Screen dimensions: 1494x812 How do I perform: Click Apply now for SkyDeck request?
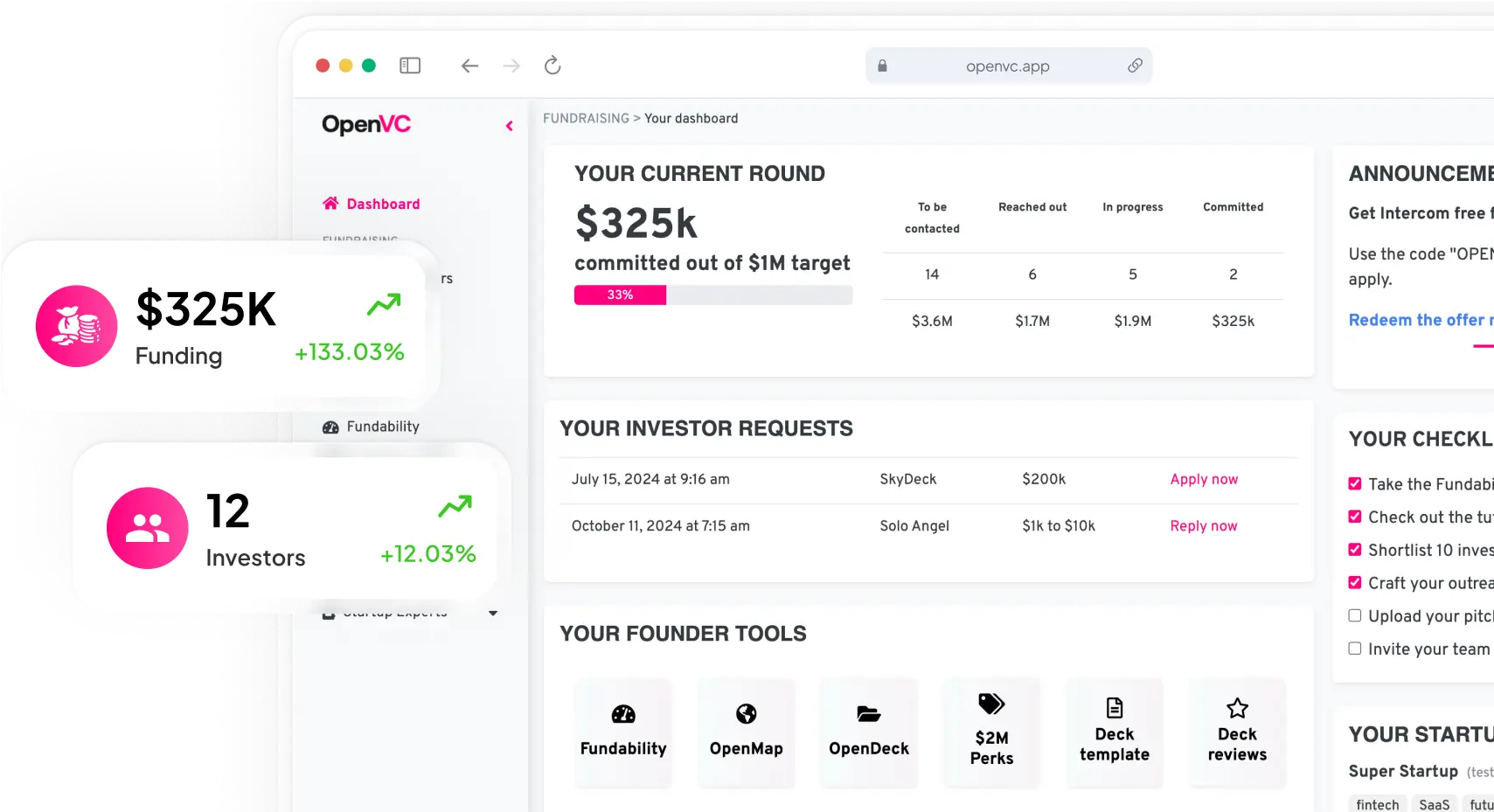point(1204,479)
